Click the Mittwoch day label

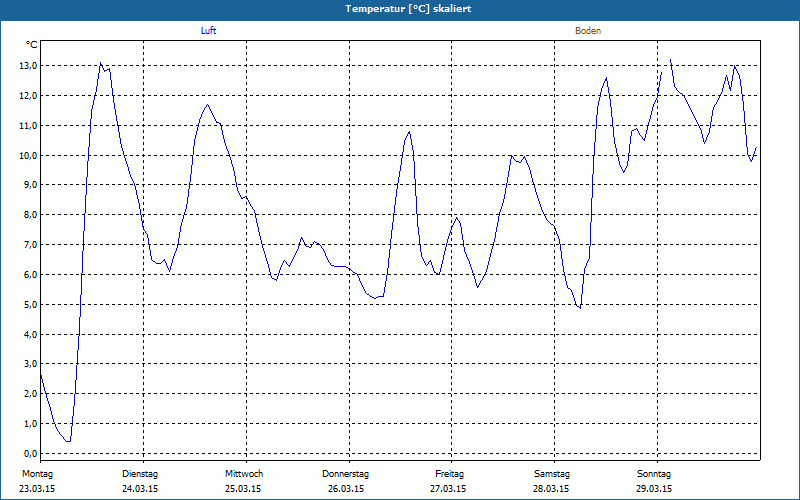pyautogui.click(x=244, y=474)
